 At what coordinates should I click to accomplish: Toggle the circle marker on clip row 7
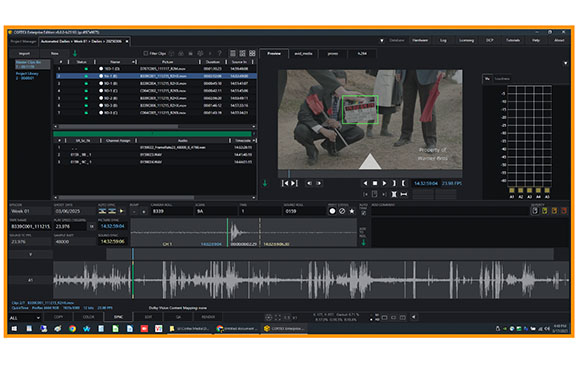(x=101, y=113)
